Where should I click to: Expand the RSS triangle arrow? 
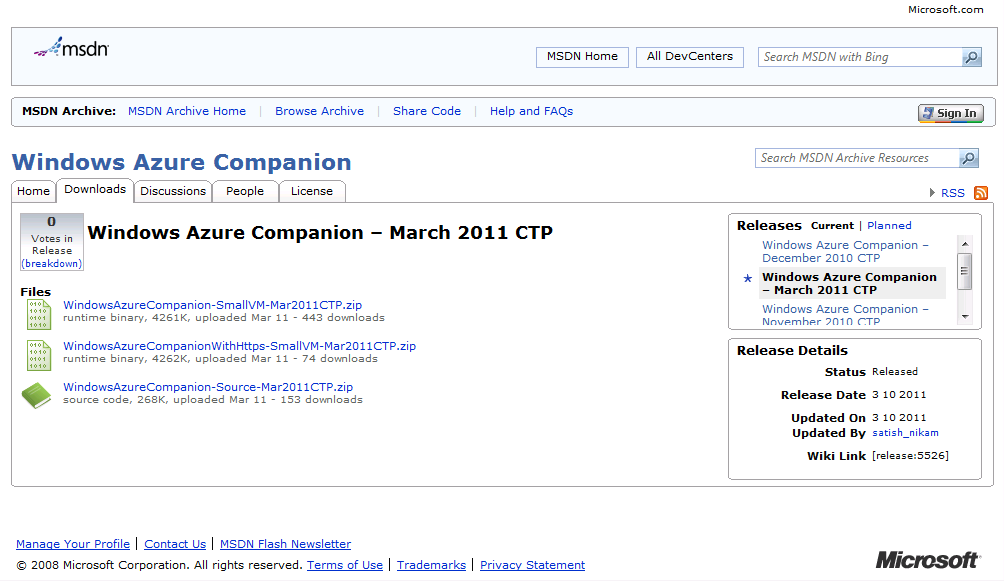(932, 192)
